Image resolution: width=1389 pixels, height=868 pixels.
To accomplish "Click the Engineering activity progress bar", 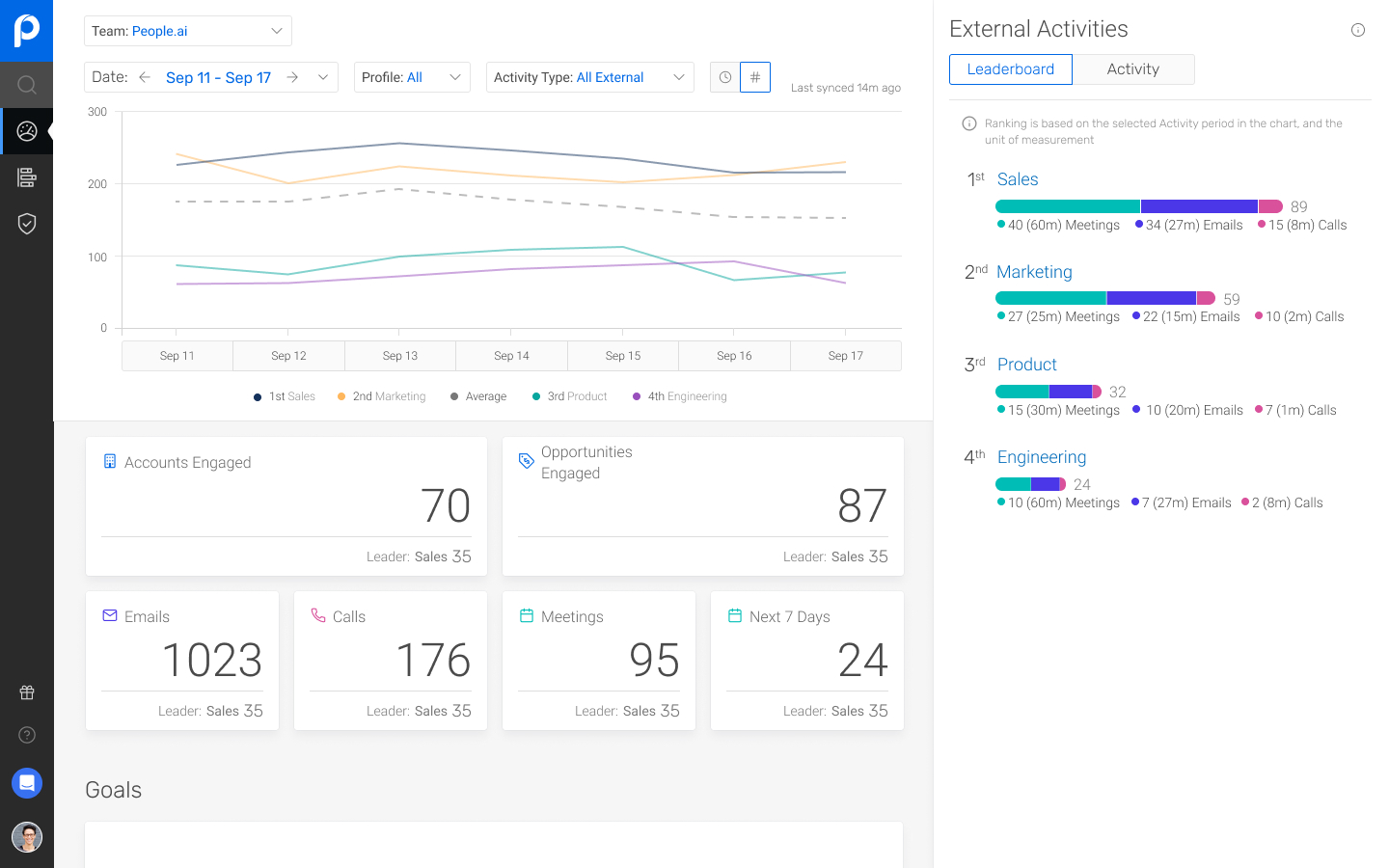I will [x=1031, y=484].
